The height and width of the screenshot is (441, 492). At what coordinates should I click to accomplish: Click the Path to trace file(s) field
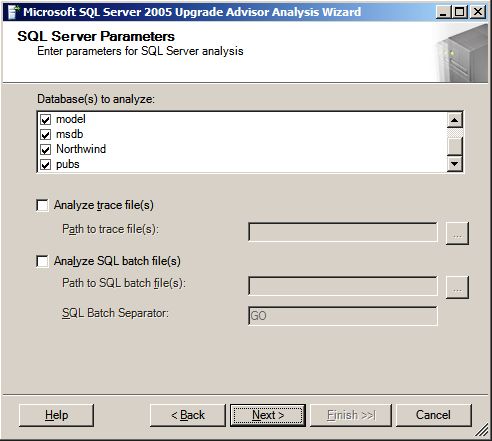343,232
